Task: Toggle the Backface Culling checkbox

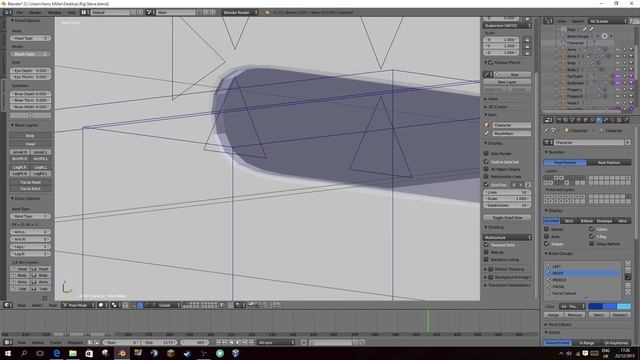Action: tap(486, 259)
